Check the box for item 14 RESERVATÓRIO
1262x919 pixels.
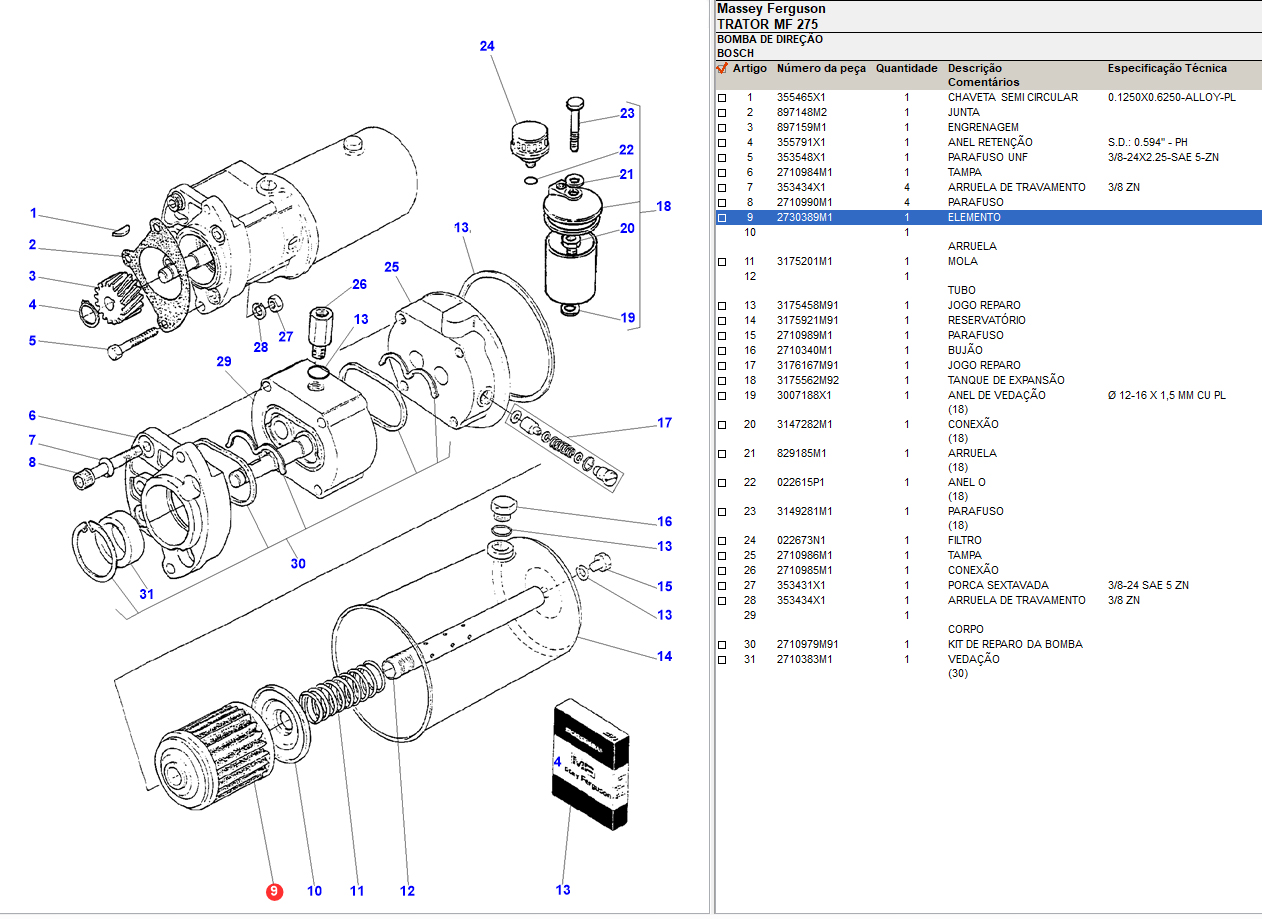(722, 321)
